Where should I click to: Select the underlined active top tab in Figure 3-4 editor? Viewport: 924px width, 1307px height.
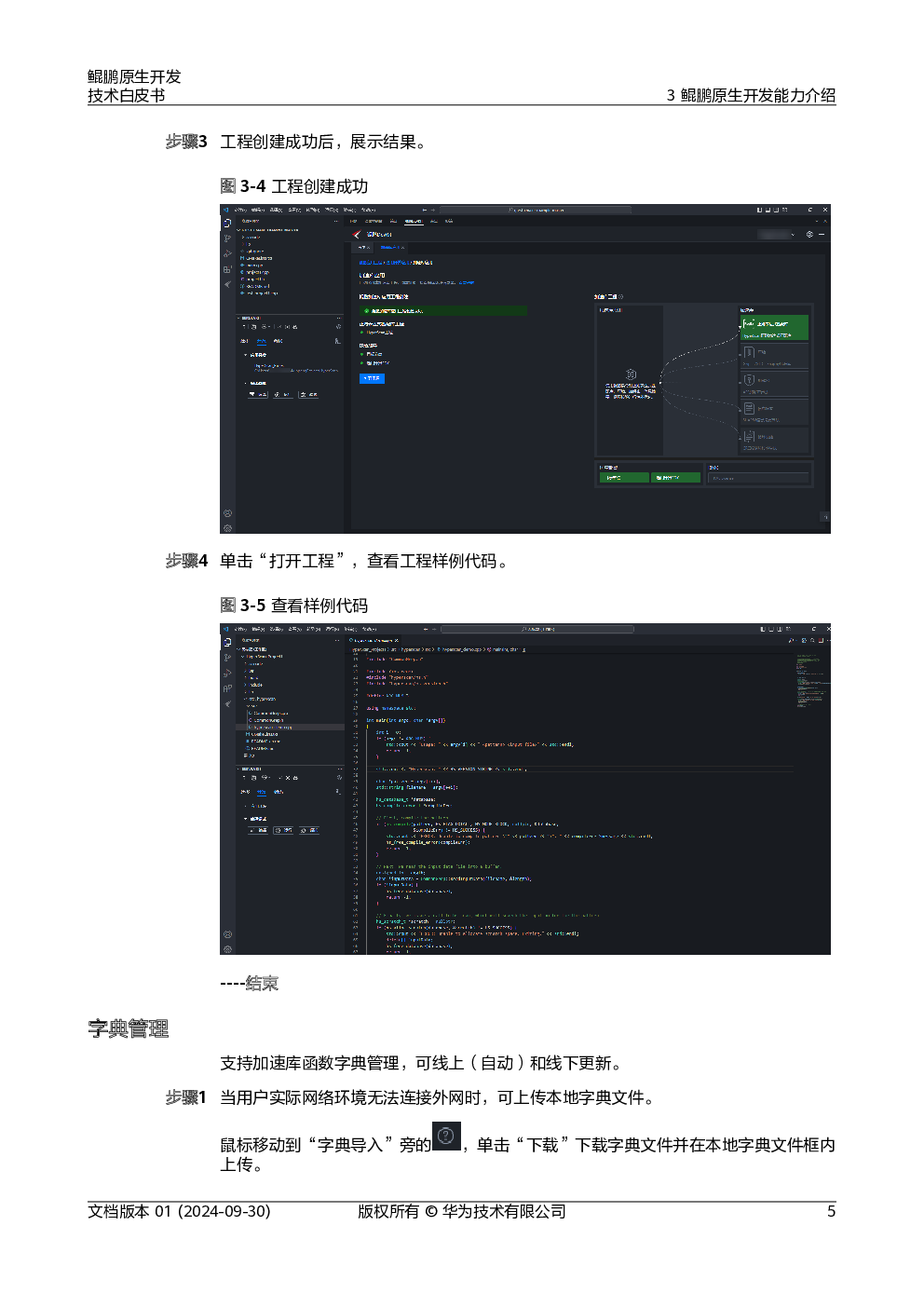pyautogui.click(x=413, y=222)
